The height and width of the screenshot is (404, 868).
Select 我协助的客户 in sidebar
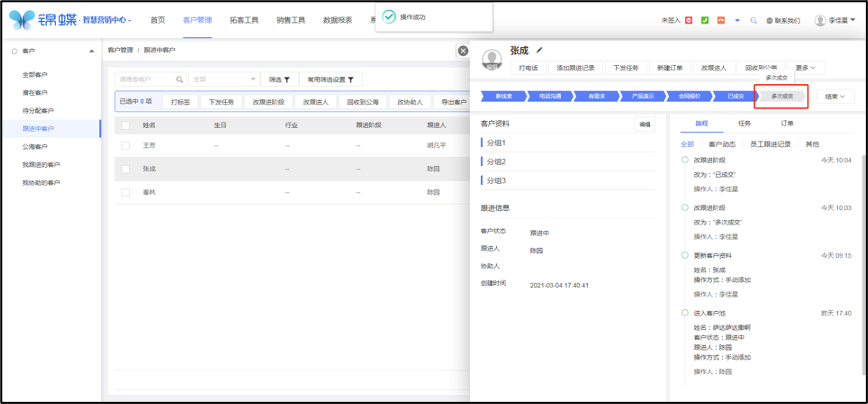pyautogui.click(x=42, y=183)
